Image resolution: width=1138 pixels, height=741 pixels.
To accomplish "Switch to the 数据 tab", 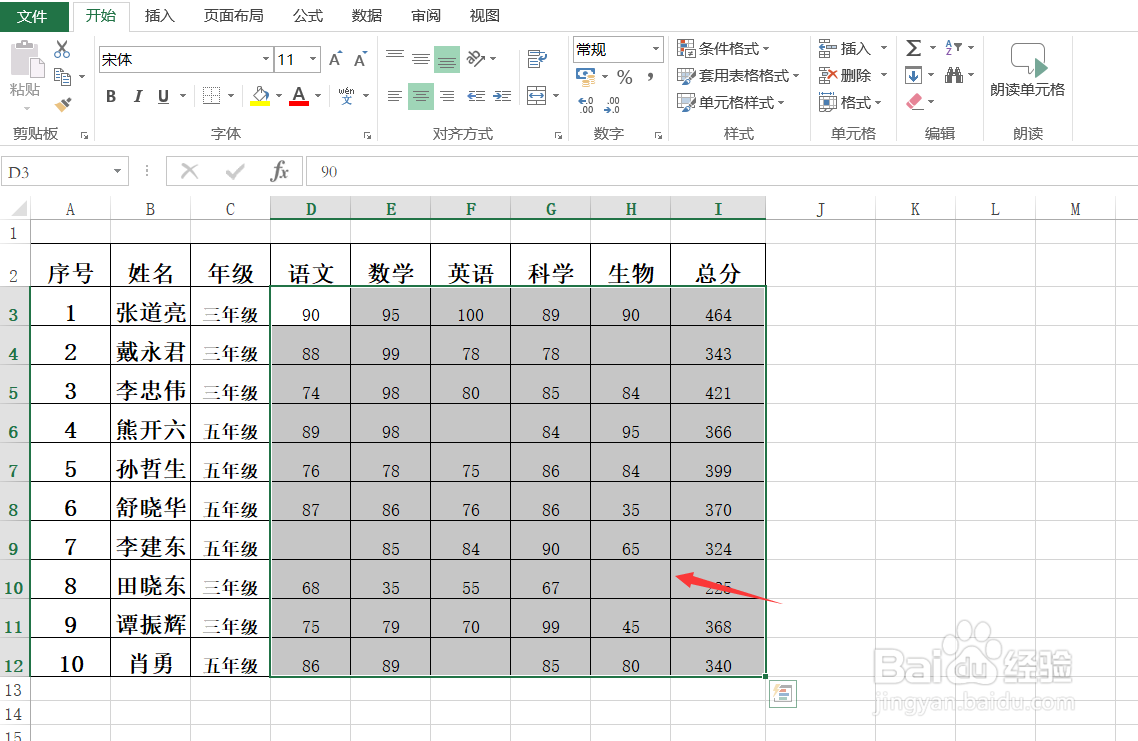I will click(x=367, y=15).
